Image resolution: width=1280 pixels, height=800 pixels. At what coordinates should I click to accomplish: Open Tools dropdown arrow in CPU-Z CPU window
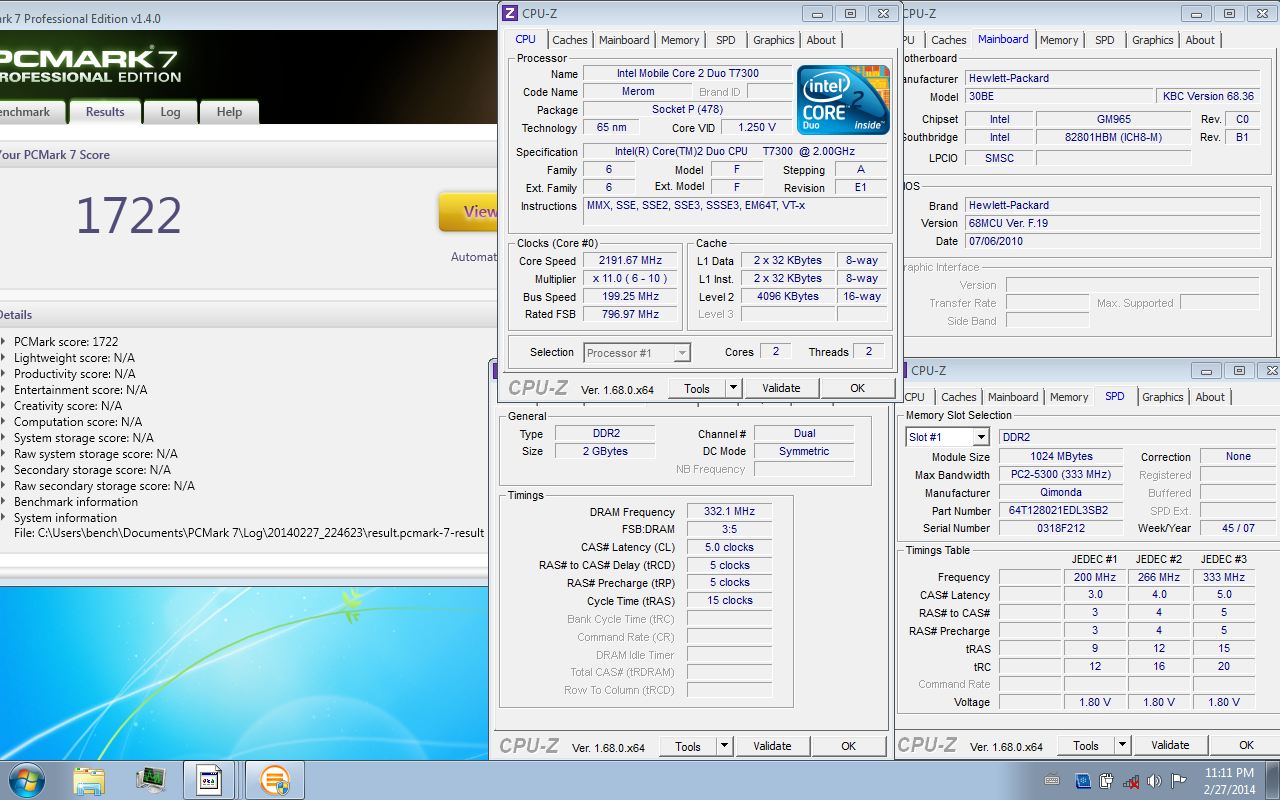click(x=733, y=388)
